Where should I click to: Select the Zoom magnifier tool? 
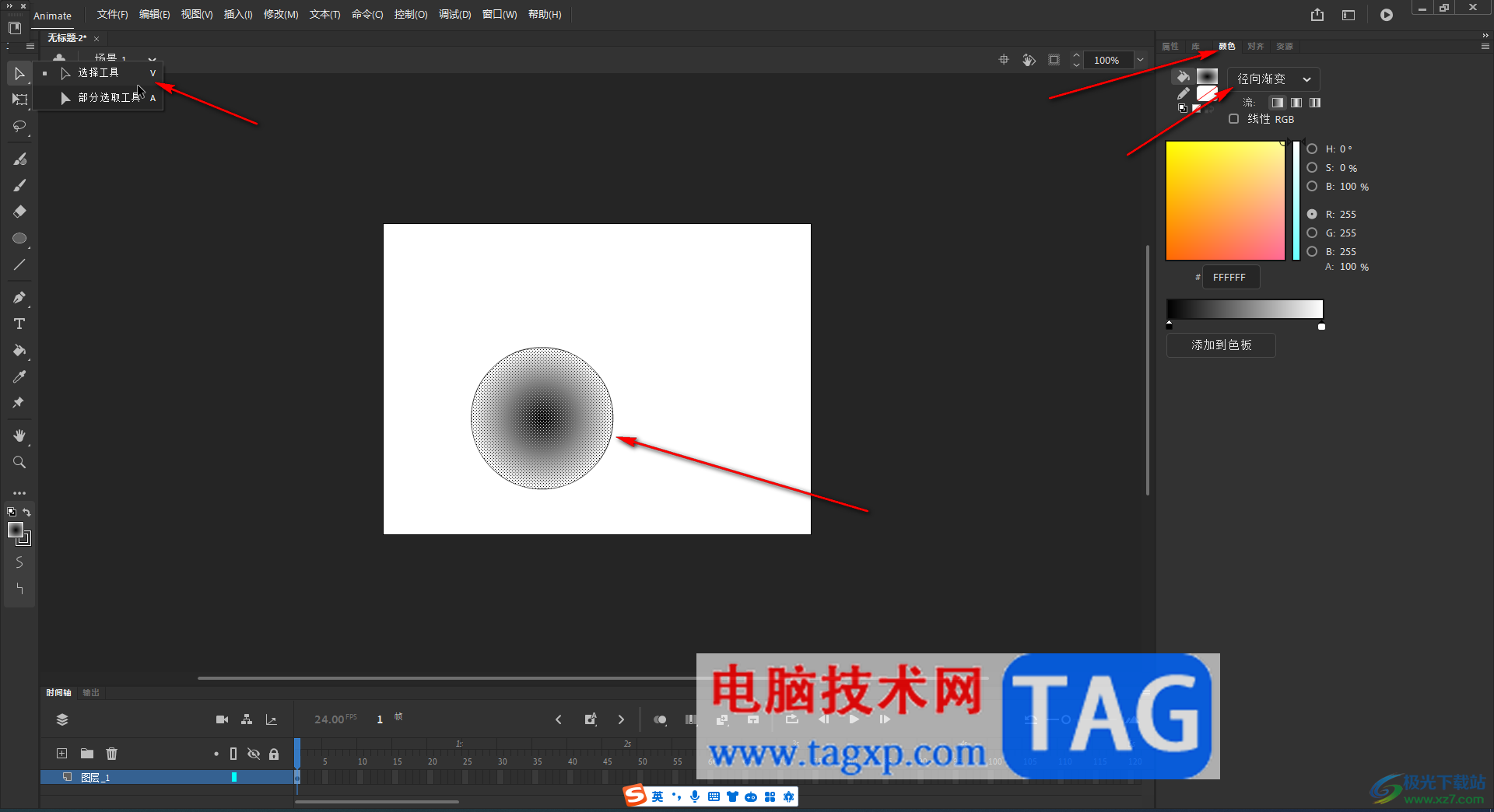19,462
